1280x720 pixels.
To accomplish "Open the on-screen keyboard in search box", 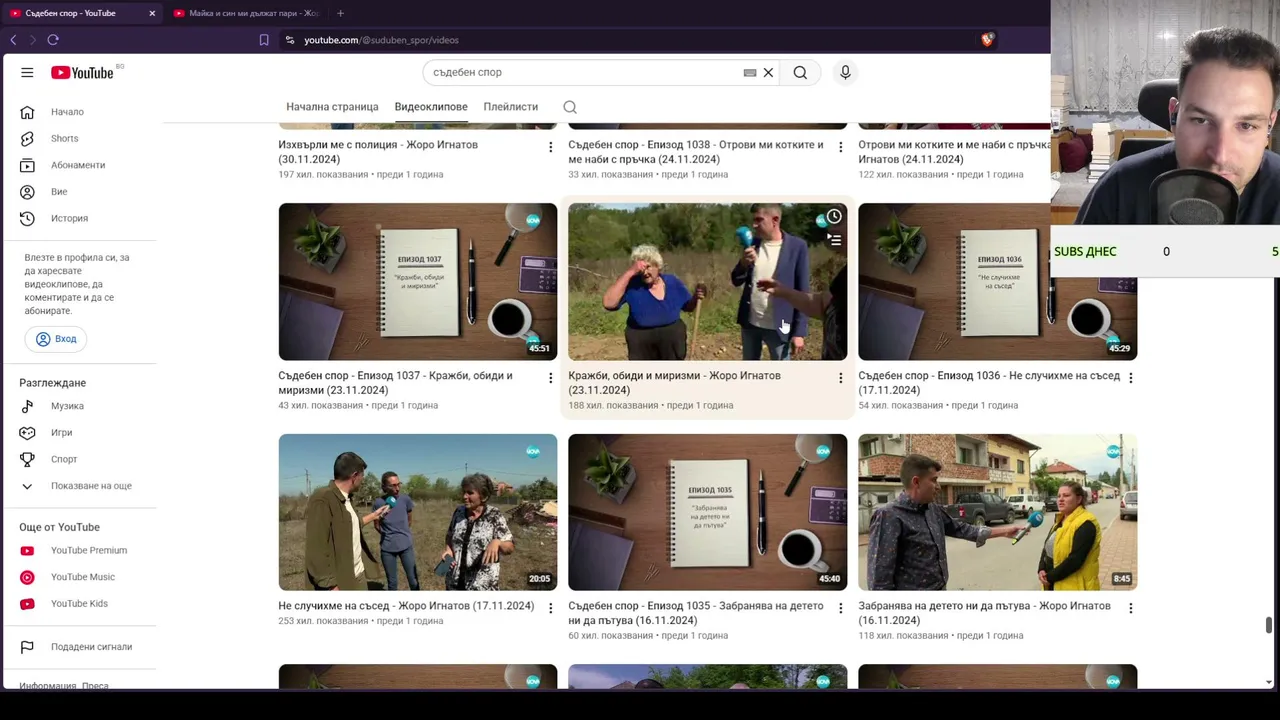I will click(749, 72).
